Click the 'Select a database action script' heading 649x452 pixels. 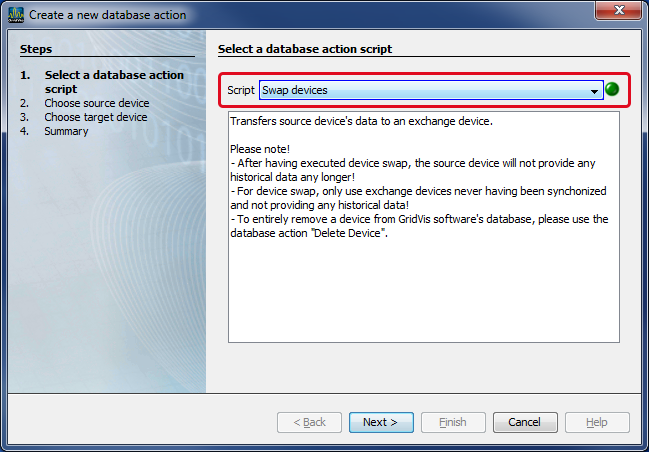(x=305, y=48)
